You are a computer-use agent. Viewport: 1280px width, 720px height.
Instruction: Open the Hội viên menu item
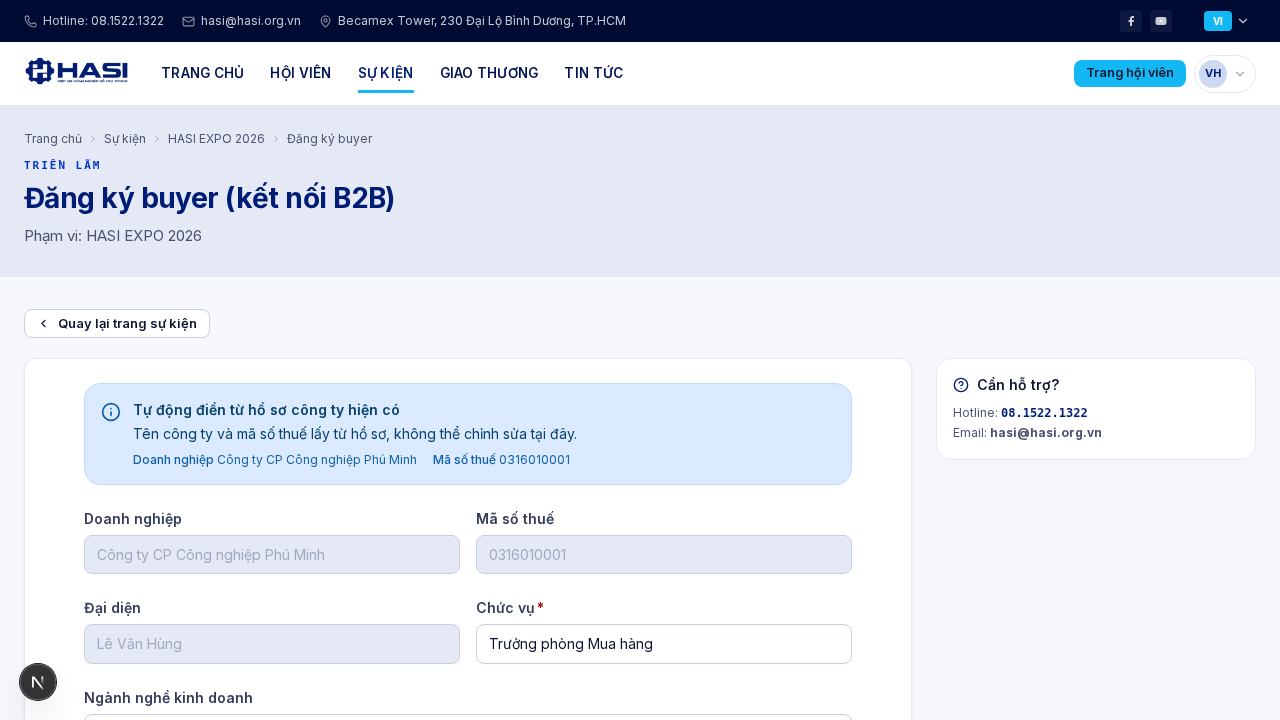point(300,73)
